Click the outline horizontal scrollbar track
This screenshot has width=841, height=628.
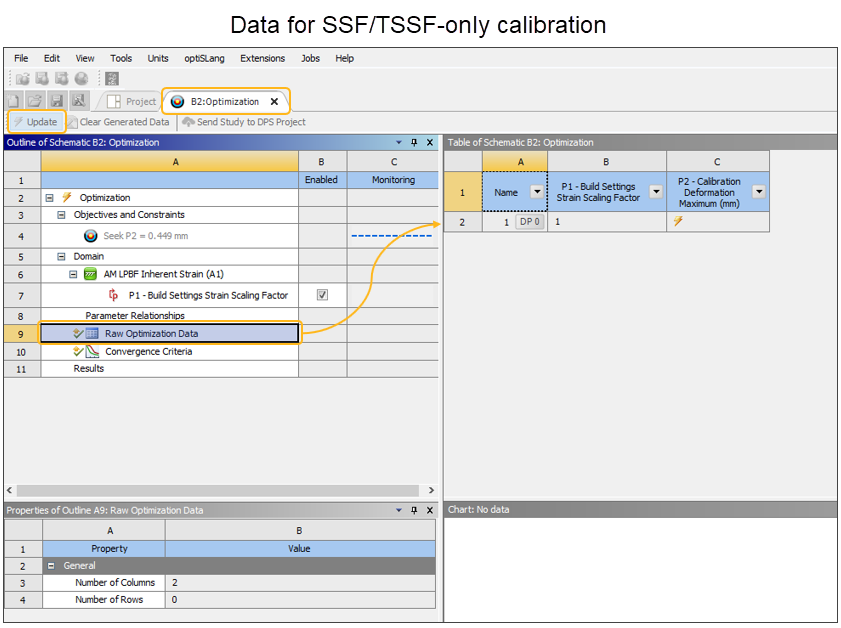pos(218,490)
